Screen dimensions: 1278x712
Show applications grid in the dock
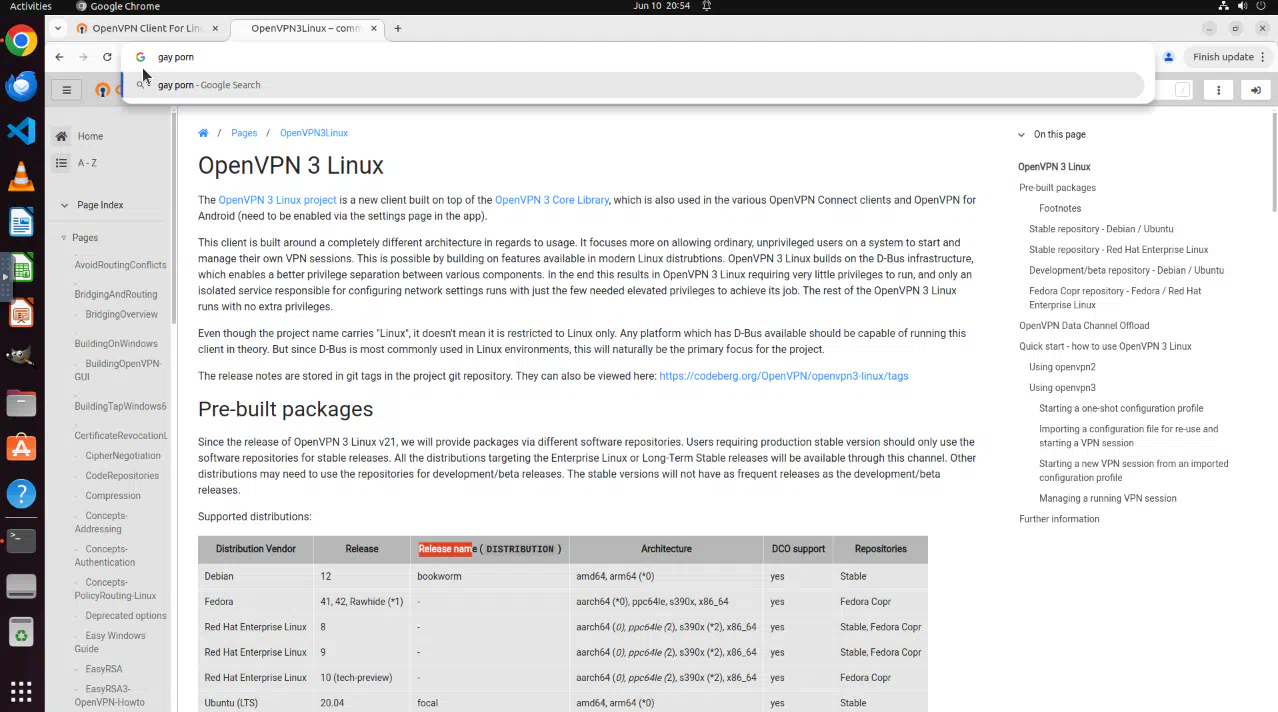tap(21, 691)
